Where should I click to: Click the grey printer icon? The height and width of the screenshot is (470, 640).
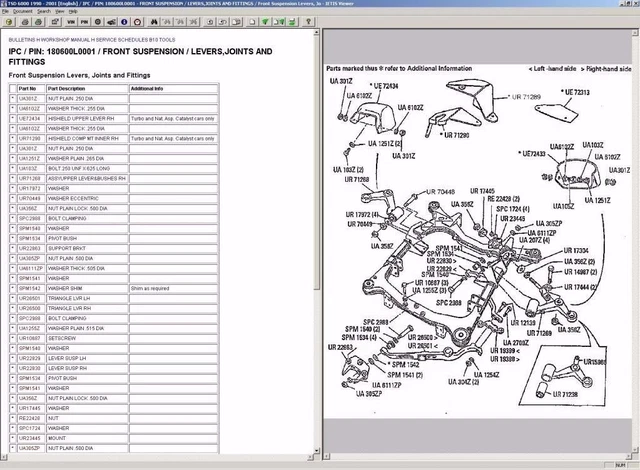coord(25,22)
